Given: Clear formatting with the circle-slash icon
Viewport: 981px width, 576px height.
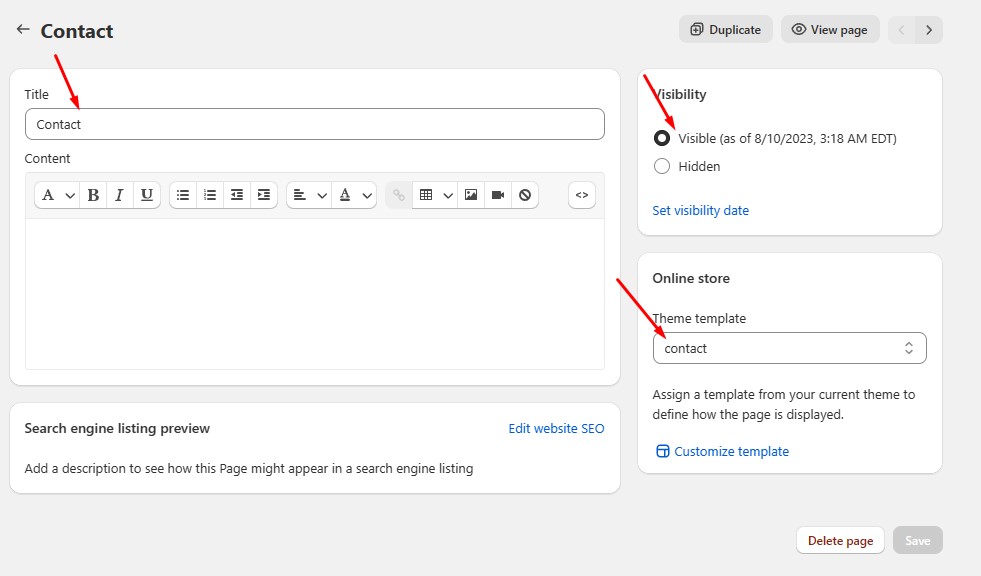Looking at the screenshot, I should coord(525,195).
